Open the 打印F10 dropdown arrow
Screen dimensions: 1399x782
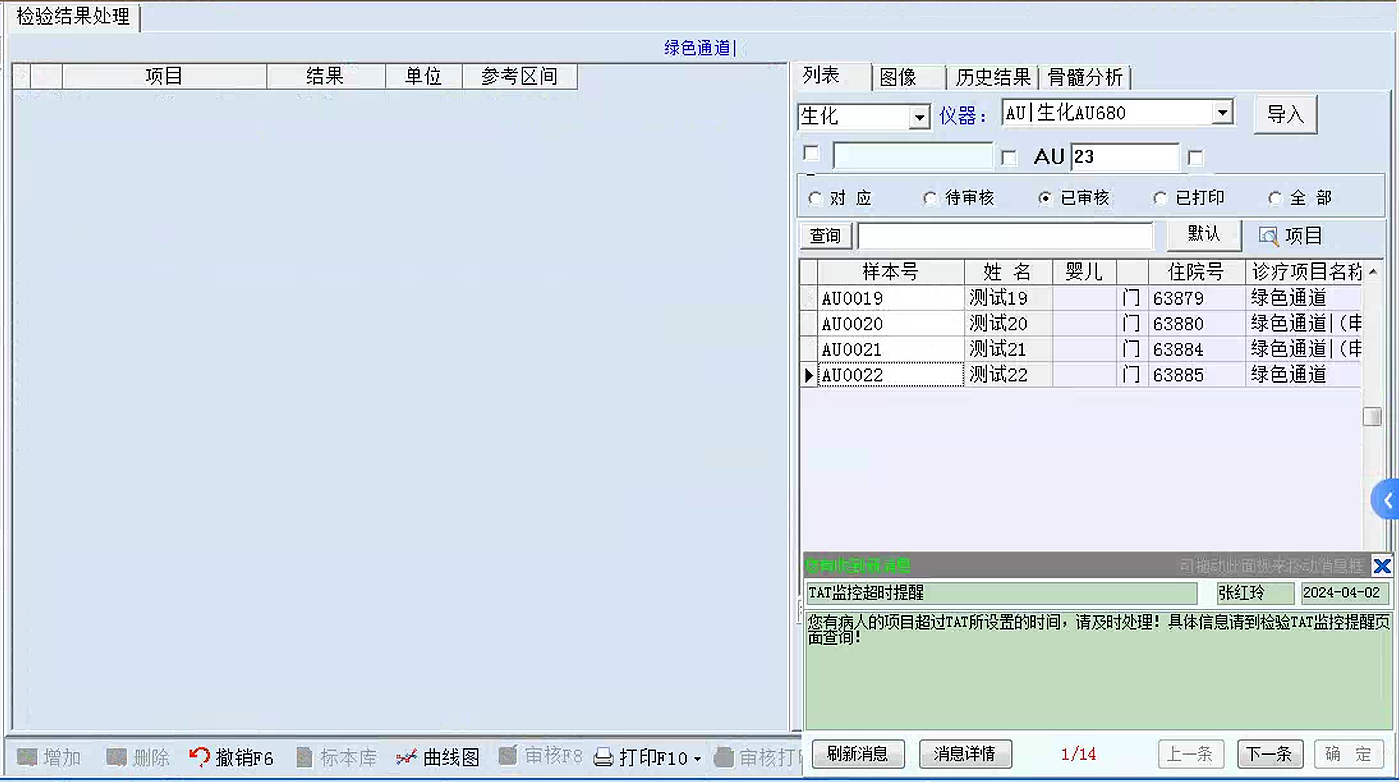(x=698, y=759)
